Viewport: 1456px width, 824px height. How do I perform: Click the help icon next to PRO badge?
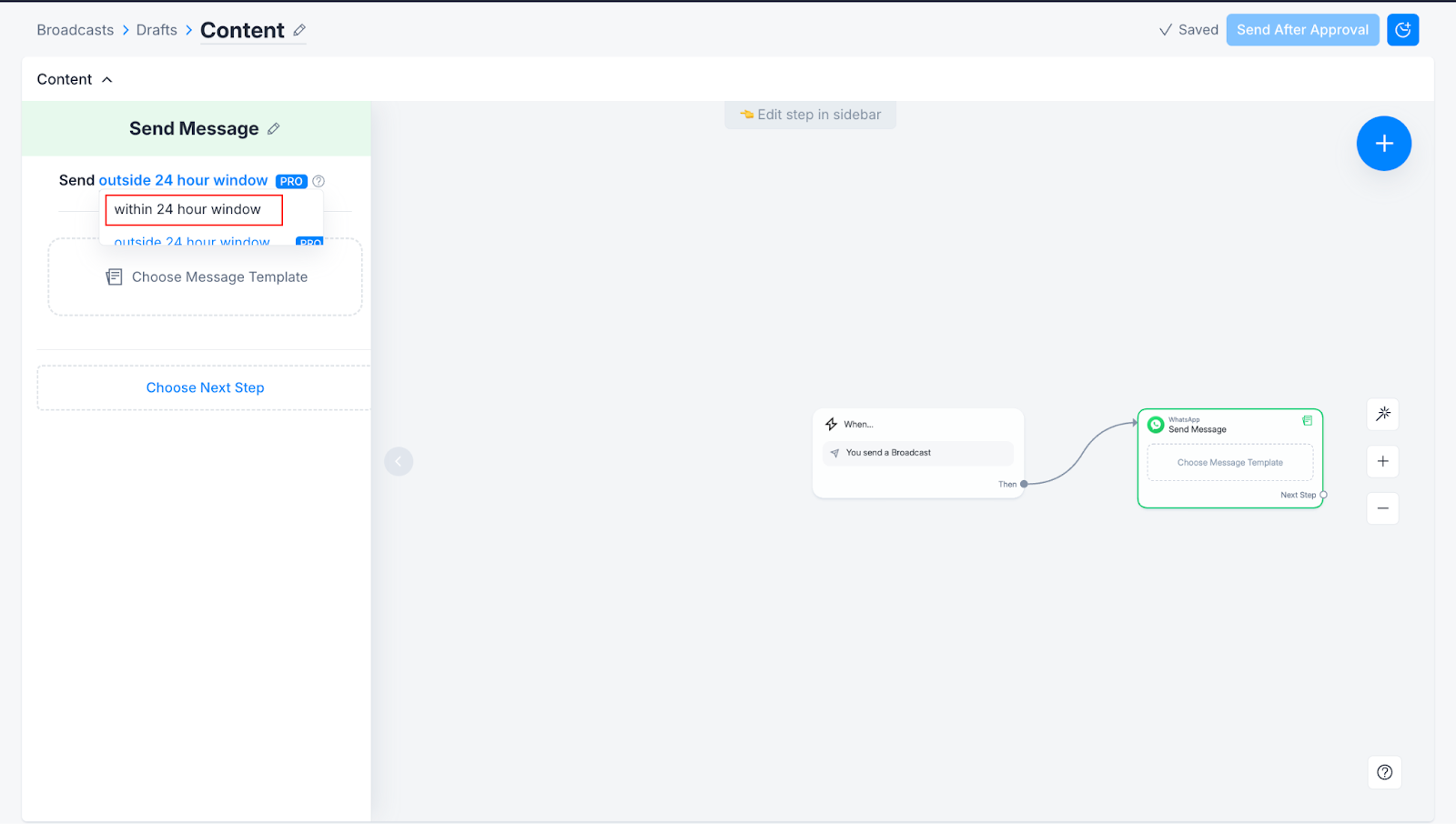pyautogui.click(x=318, y=181)
